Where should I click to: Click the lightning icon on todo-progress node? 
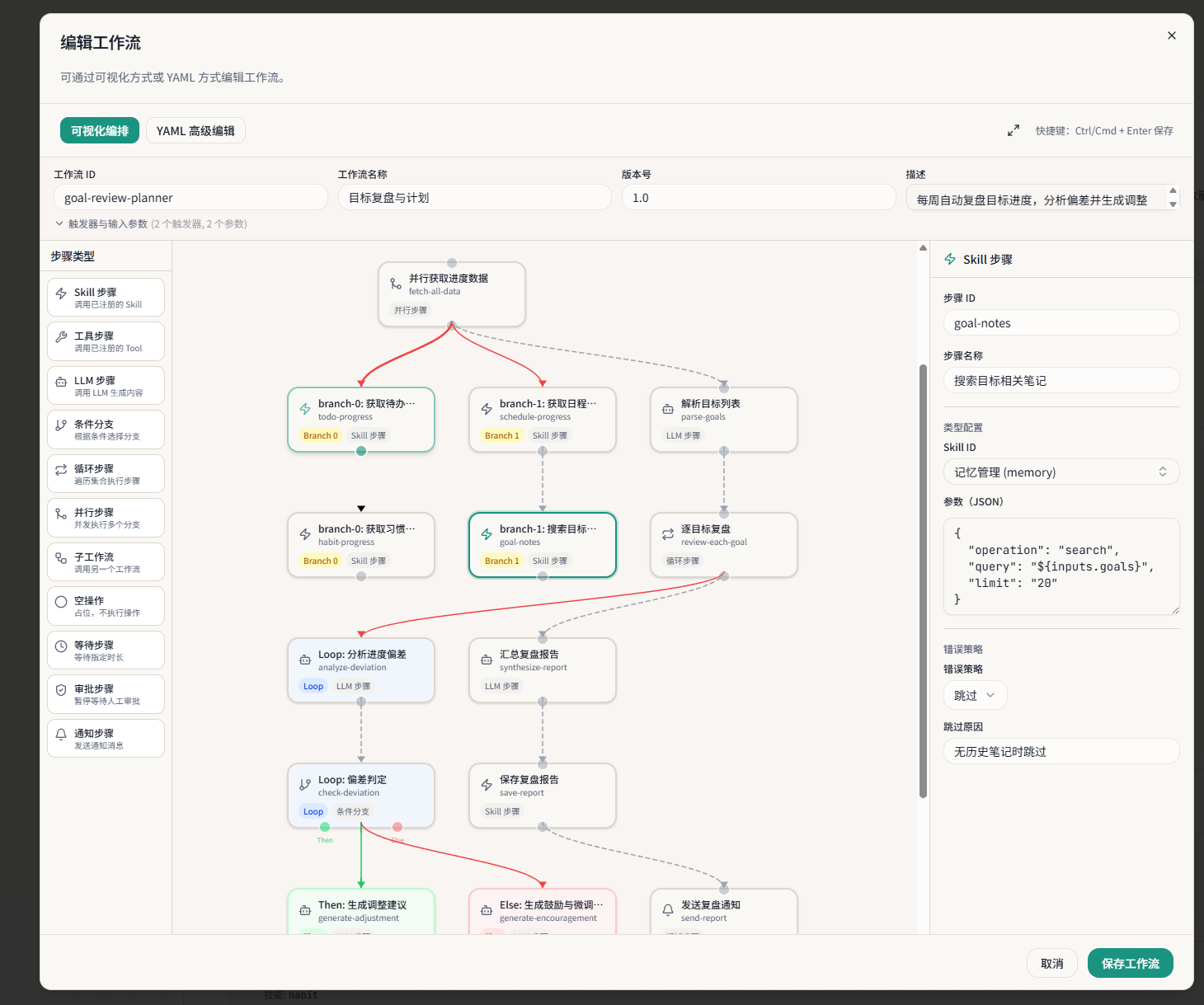tap(305, 409)
